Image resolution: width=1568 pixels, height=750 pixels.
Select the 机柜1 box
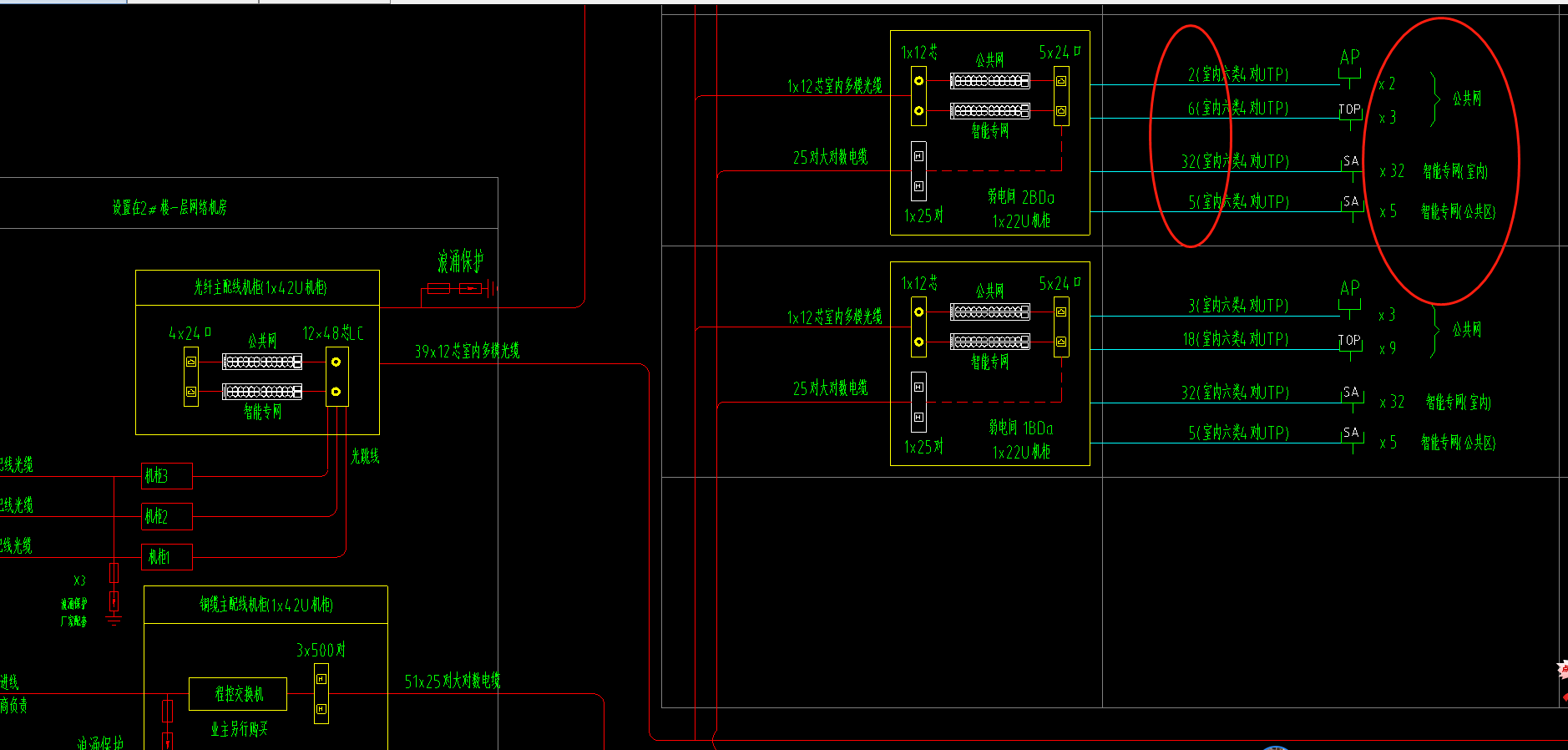[167, 557]
